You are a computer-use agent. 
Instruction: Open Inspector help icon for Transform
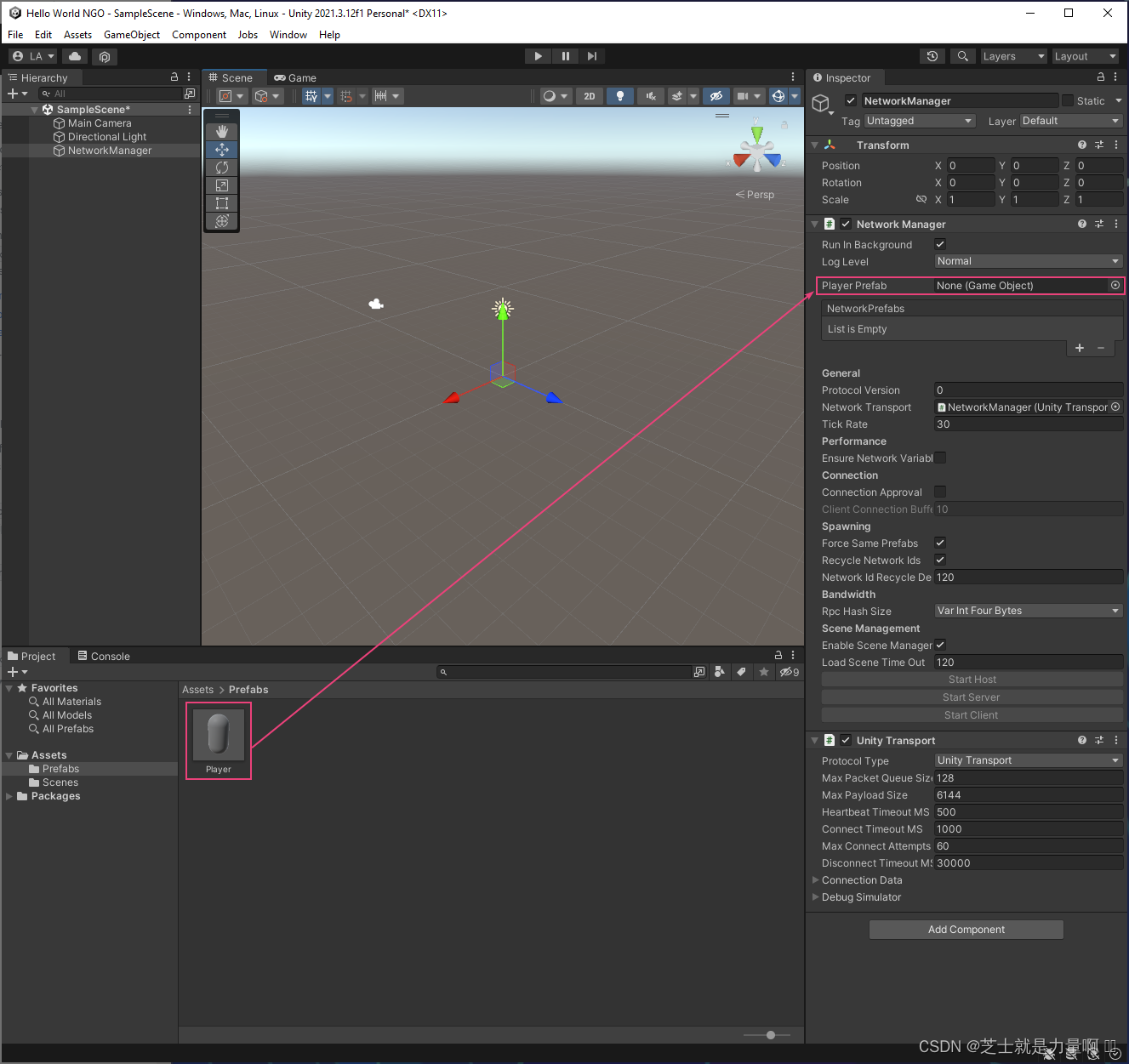[x=1082, y=145]
